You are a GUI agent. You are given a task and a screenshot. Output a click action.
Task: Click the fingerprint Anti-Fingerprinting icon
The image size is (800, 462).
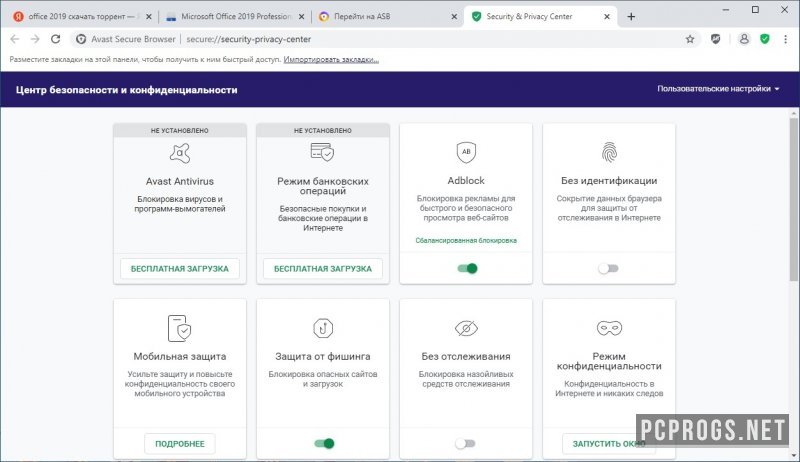click(609, 152)
